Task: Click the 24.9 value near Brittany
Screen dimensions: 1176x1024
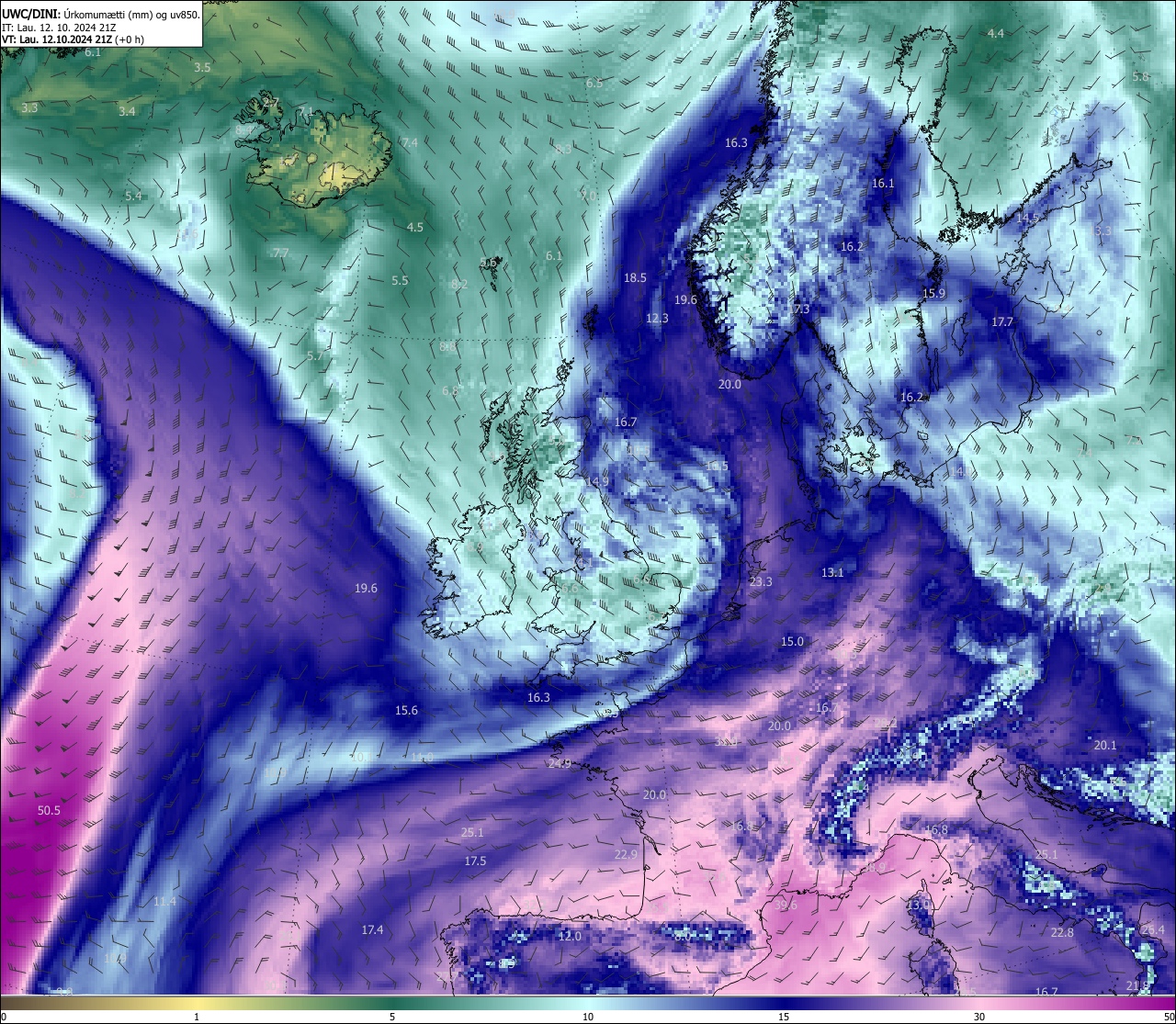Action: point(560,763)
